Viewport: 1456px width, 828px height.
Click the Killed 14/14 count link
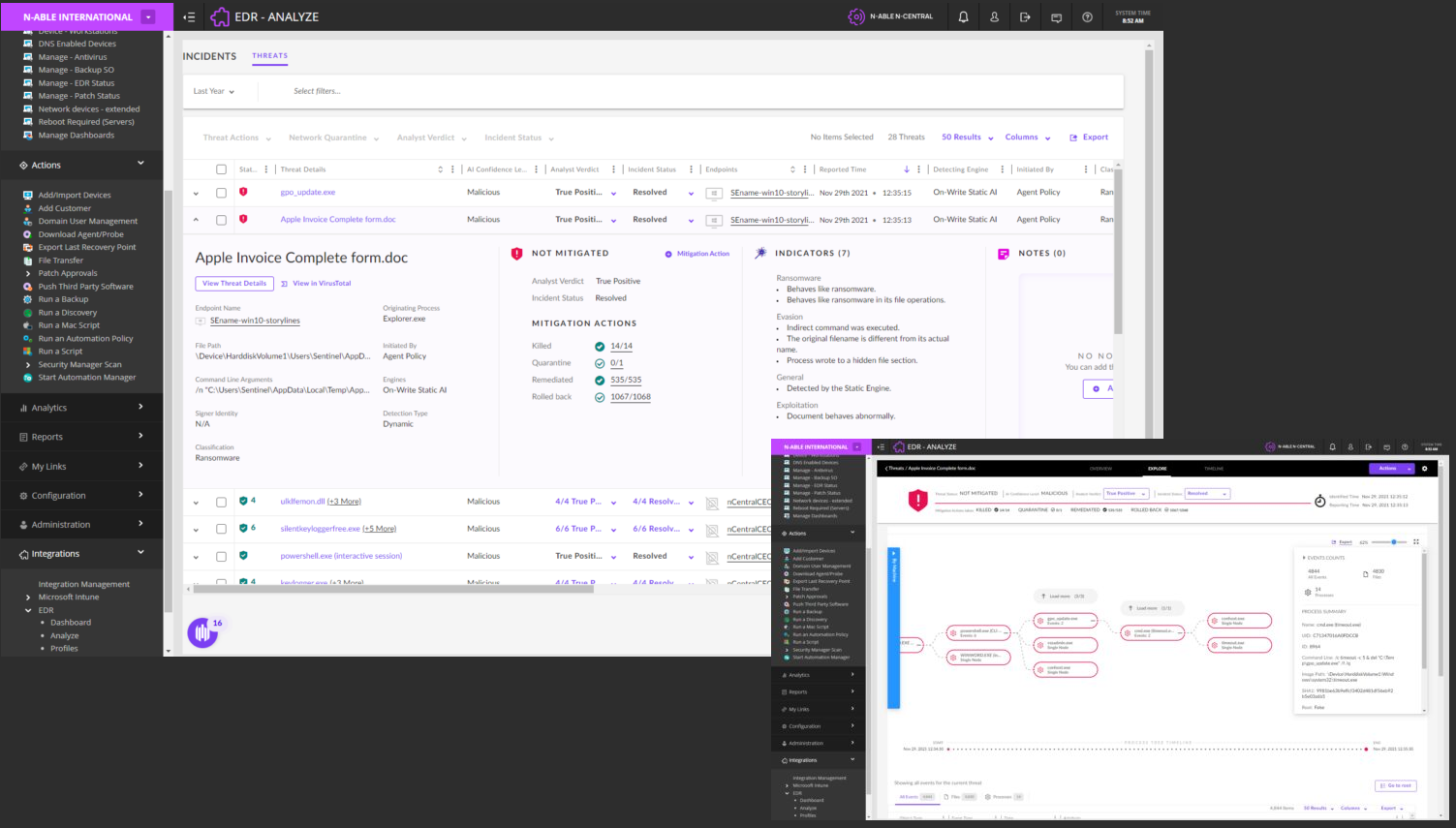[x=621, y=346]
